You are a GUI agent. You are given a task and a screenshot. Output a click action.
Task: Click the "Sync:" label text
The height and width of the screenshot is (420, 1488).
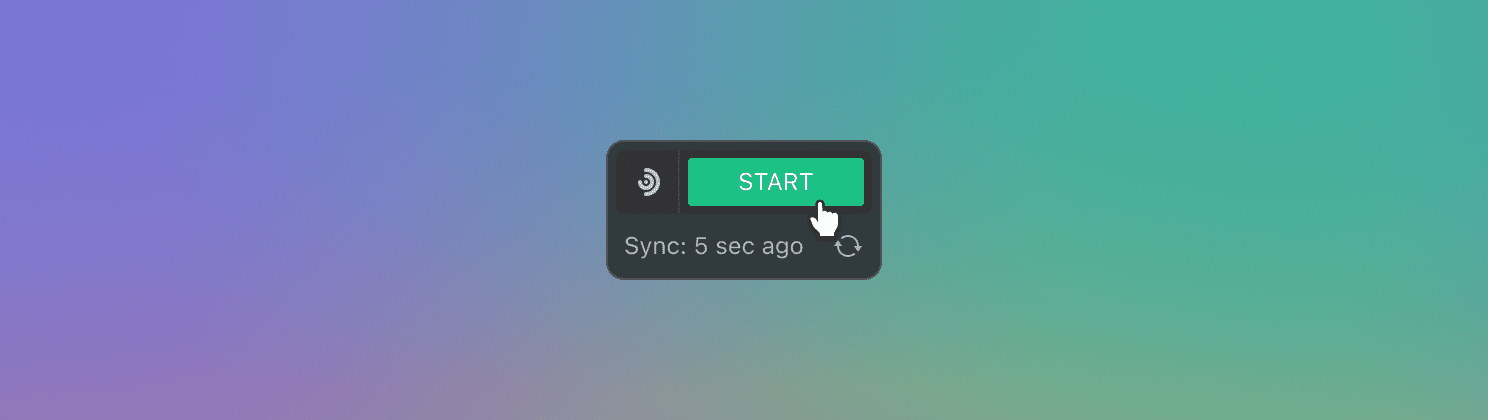[655, 246]
